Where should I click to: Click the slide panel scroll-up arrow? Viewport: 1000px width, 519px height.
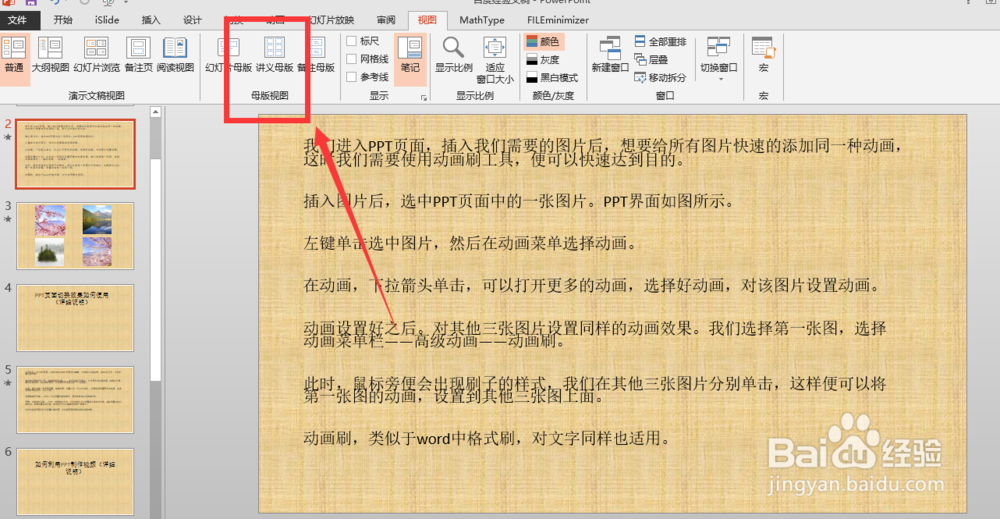click(x=156, y=112)
